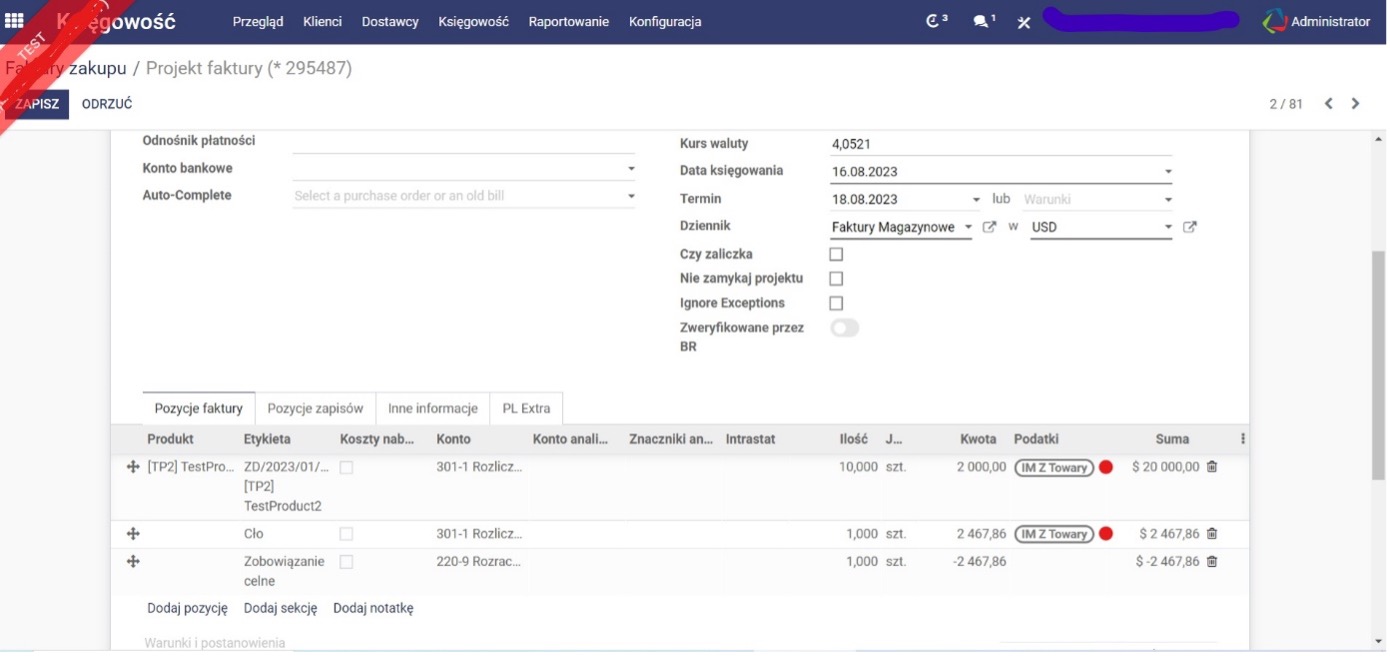Open external link for USD currency
The height and width of the screenshot is (656, 1390).
(x=1190, y=227)
